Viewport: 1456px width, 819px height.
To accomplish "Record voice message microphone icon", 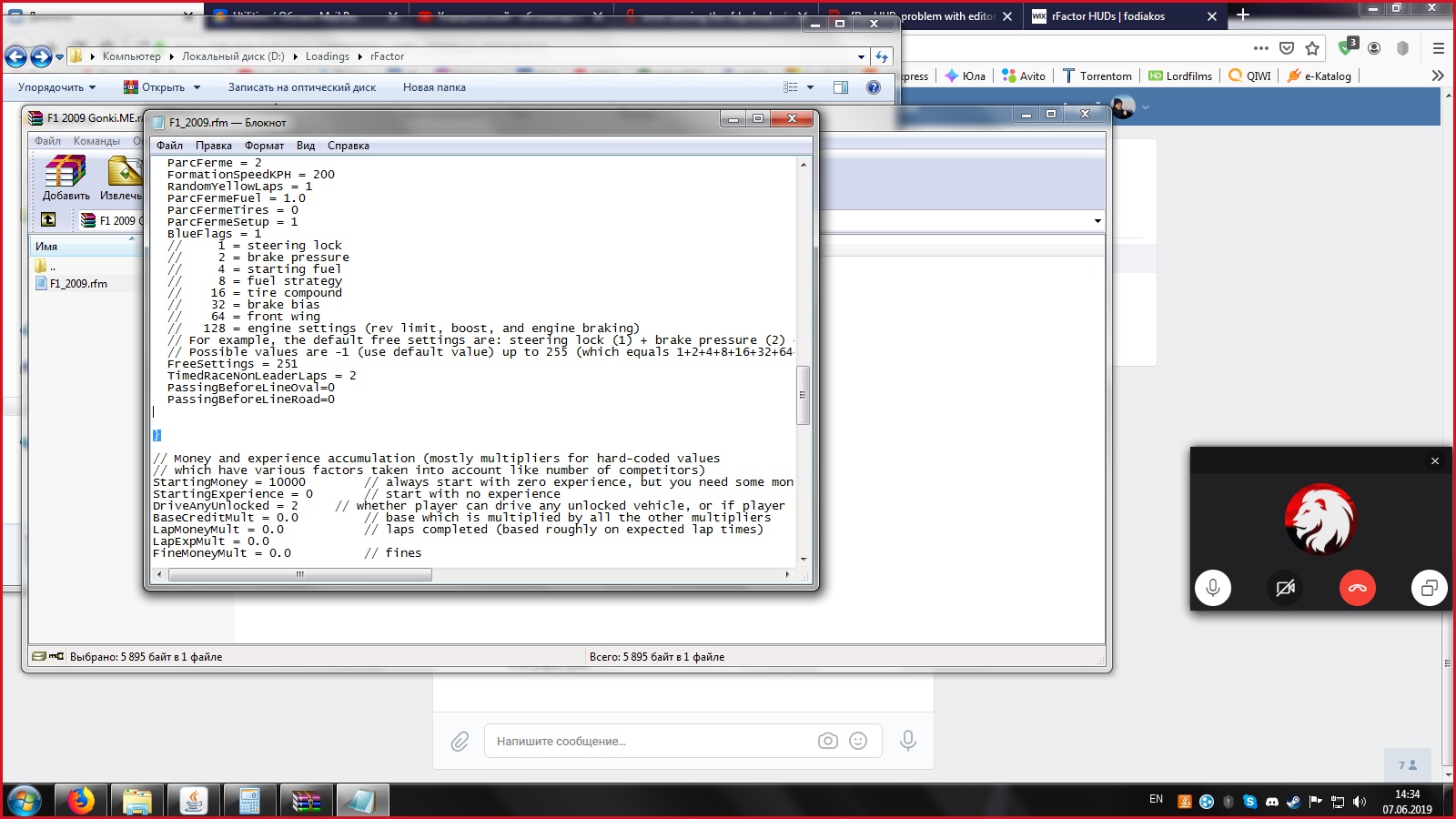I will pos(908,741).
